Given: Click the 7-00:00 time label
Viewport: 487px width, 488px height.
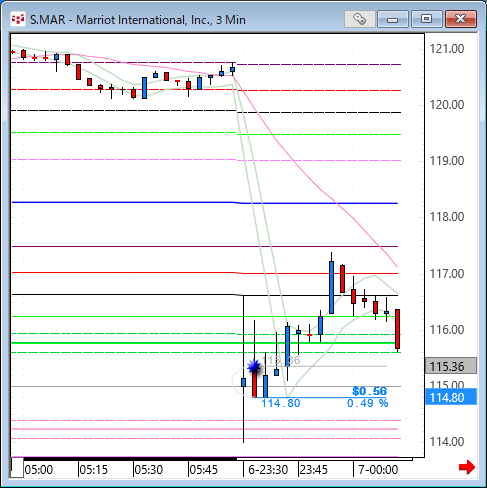Looking at the screenshot, I should [378, 470].
